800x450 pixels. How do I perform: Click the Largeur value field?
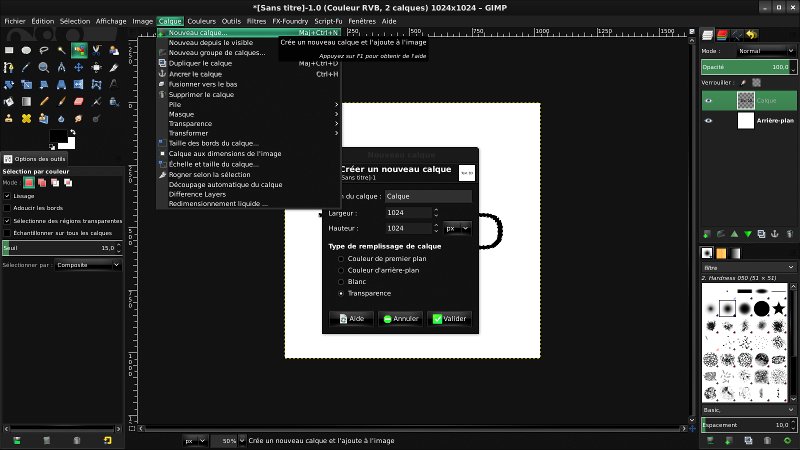pyautogui.click(x=409, y=213)
